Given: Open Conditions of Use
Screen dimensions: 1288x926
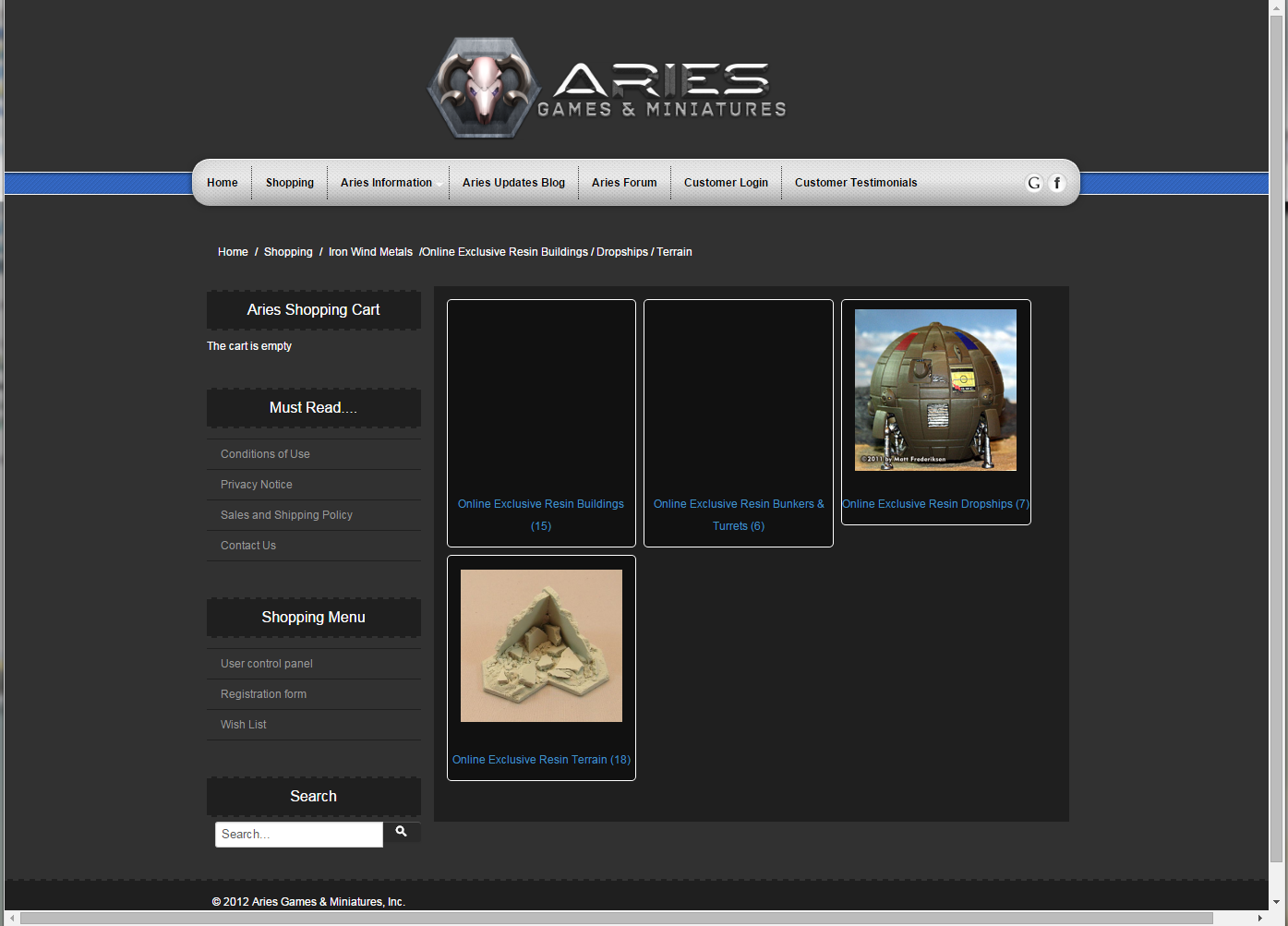Looking at the screenshot, I should (265, 454).
